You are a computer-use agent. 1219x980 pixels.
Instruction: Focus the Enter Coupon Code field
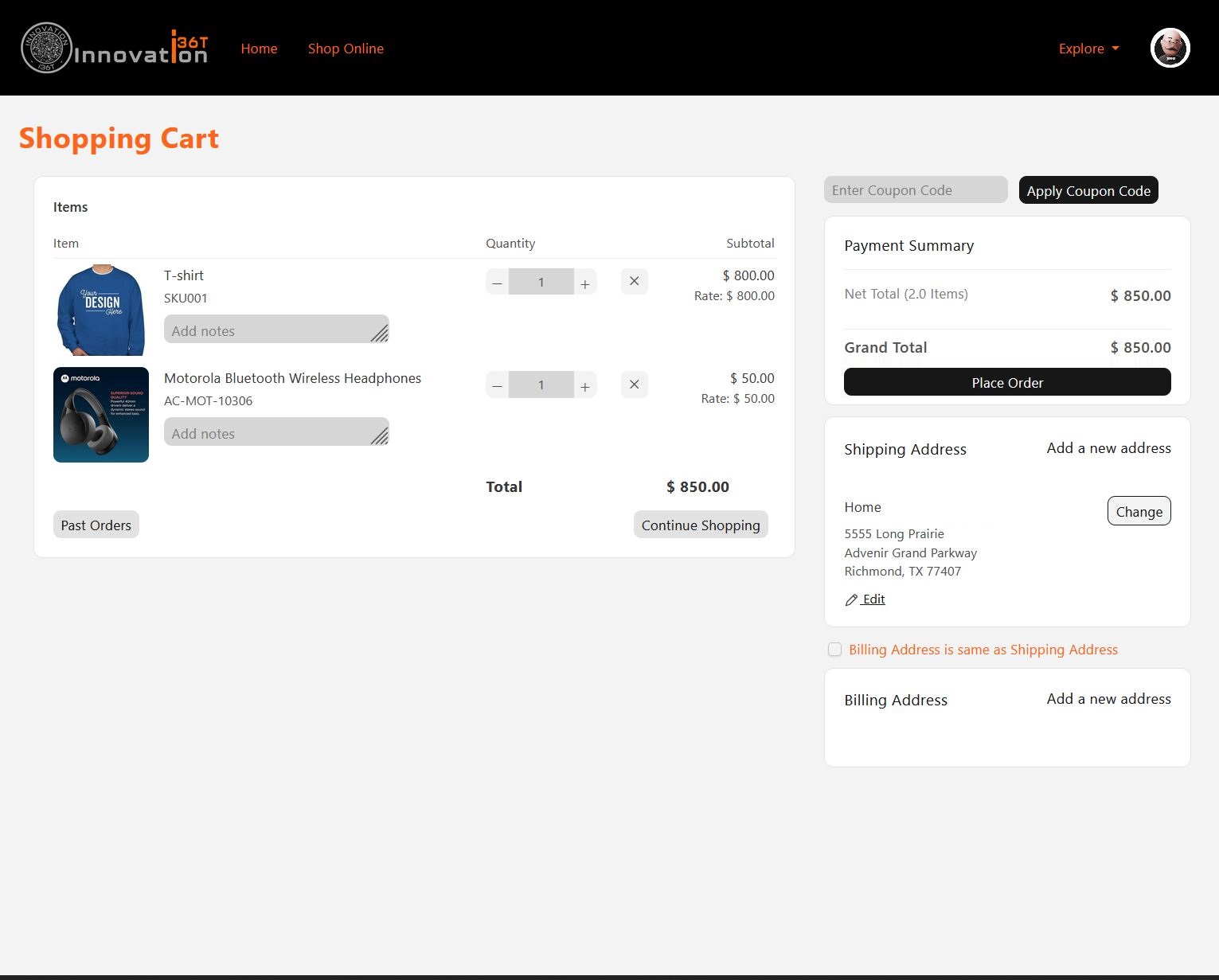tap(915, 190)
